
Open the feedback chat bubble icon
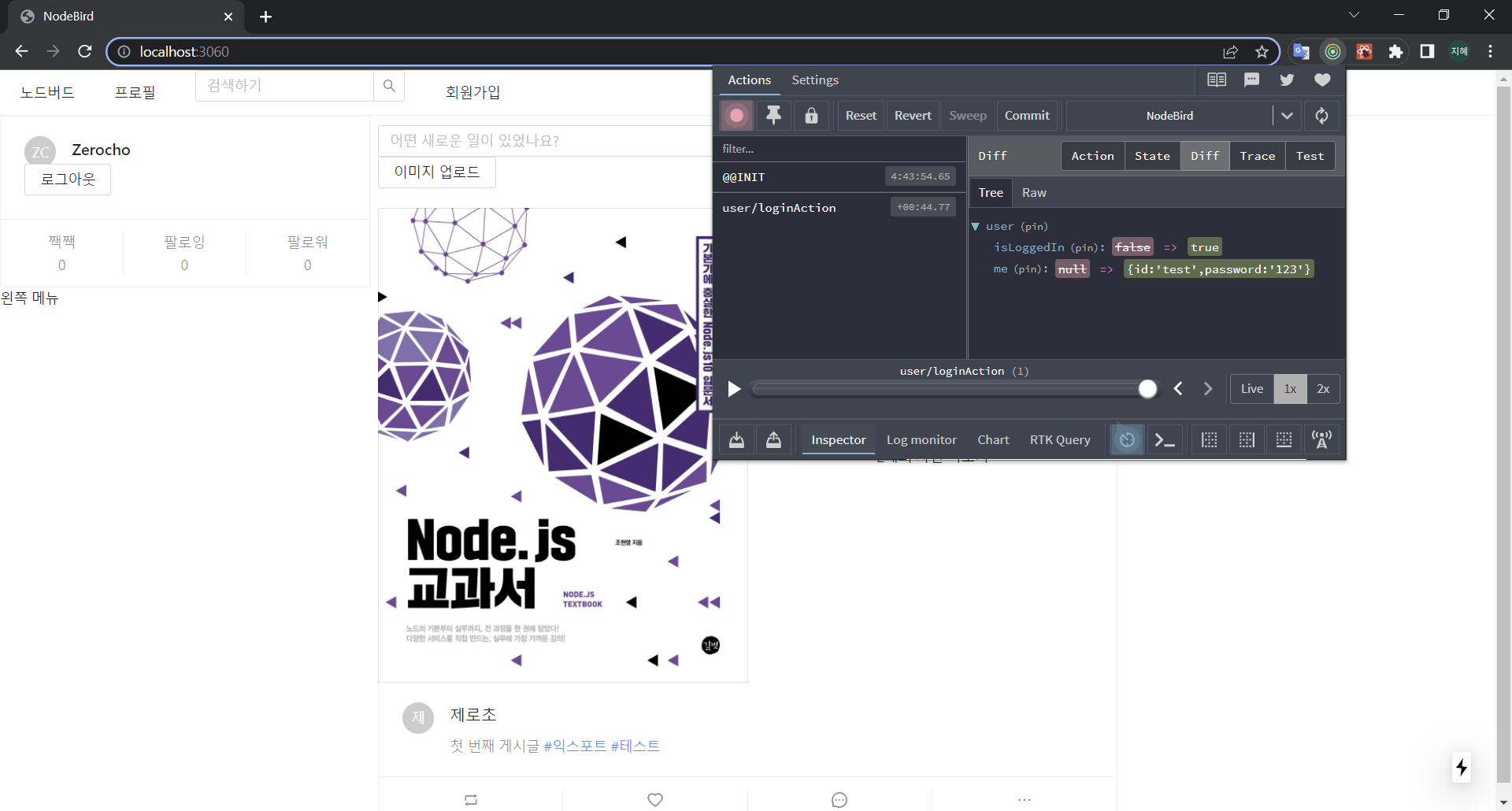(1251, 80)
